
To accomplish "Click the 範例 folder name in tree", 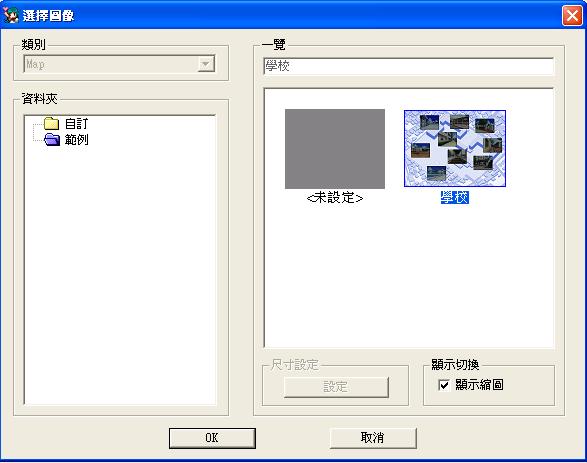I will pos(76,140).
